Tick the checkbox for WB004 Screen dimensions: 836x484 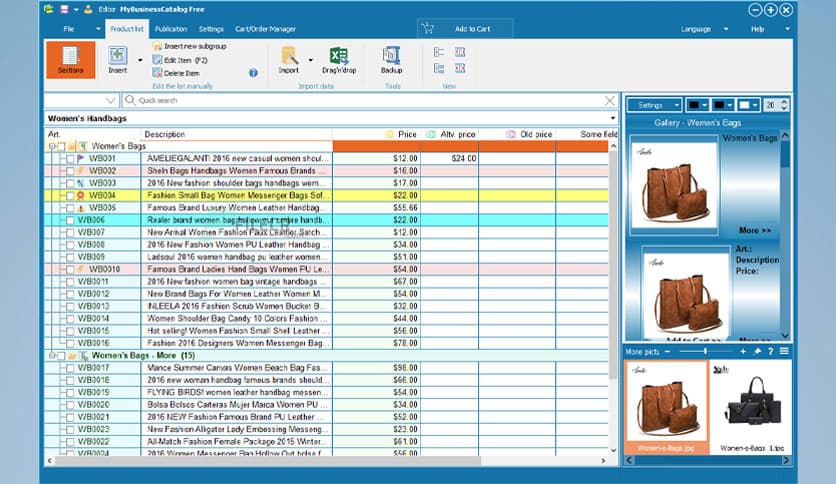click(x=70, y=196)
